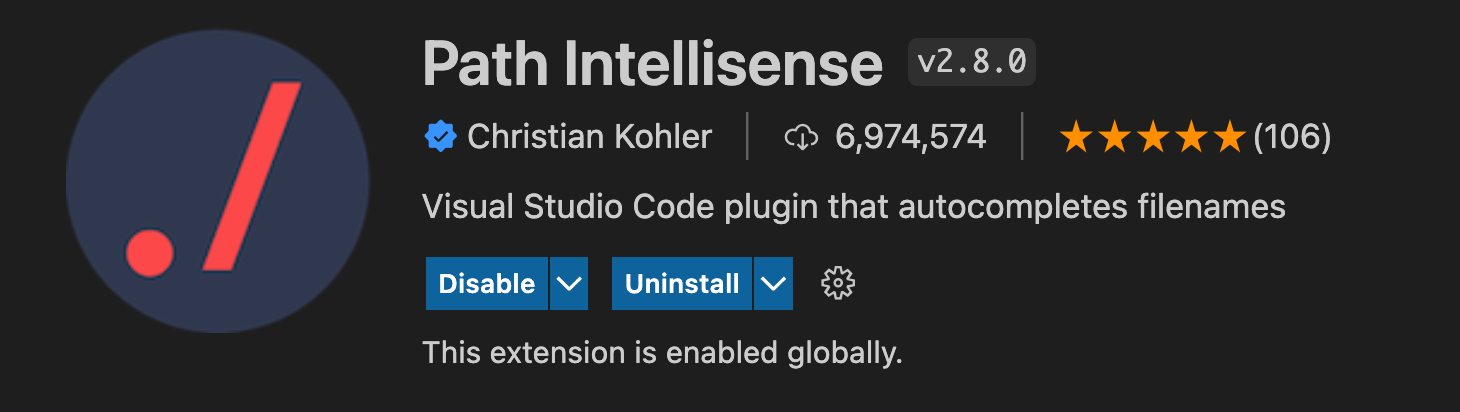Screen dimensions: 1460x412
Task: Click the 6,974,574 install count
Action: tap(910, 137)
